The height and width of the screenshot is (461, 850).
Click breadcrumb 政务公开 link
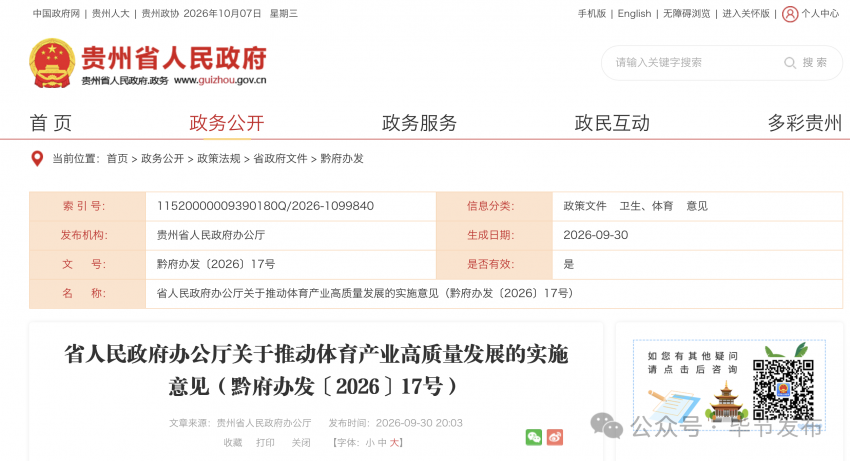(162, 158)
